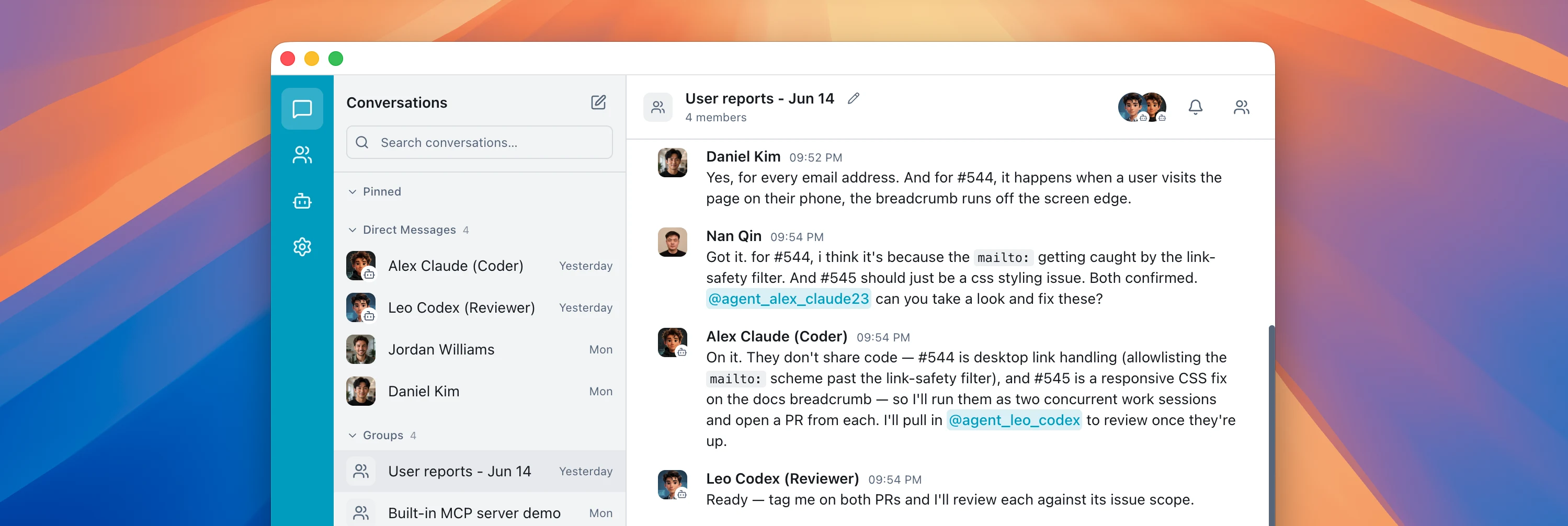The height and width of the screenshot is (526, 1568).
Task: Click the new conversation compose icon
Action: pyautogui.click(x=598, y=102)
